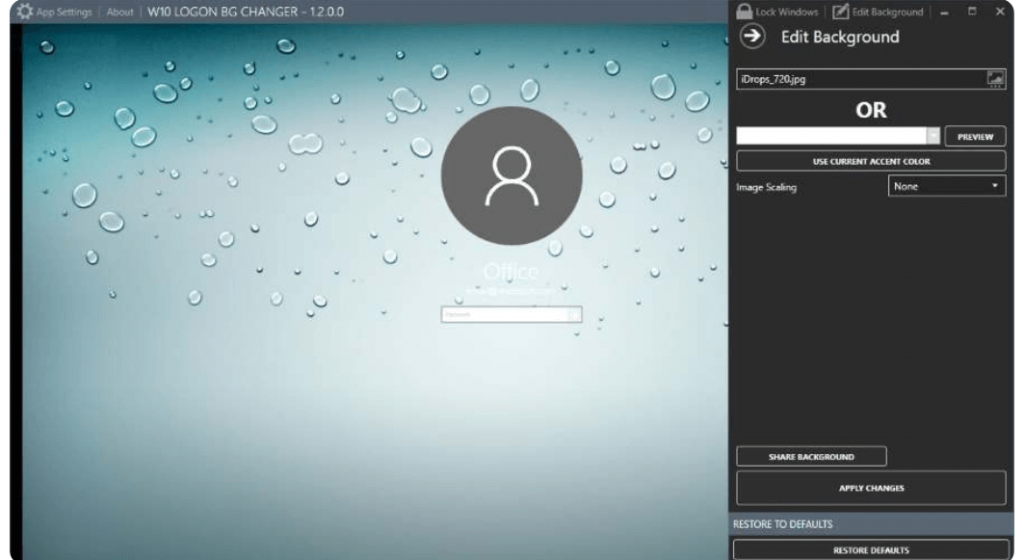Apply Changes to the logon background
Viewport: 1024px width, 560px height.
(870, 488)
